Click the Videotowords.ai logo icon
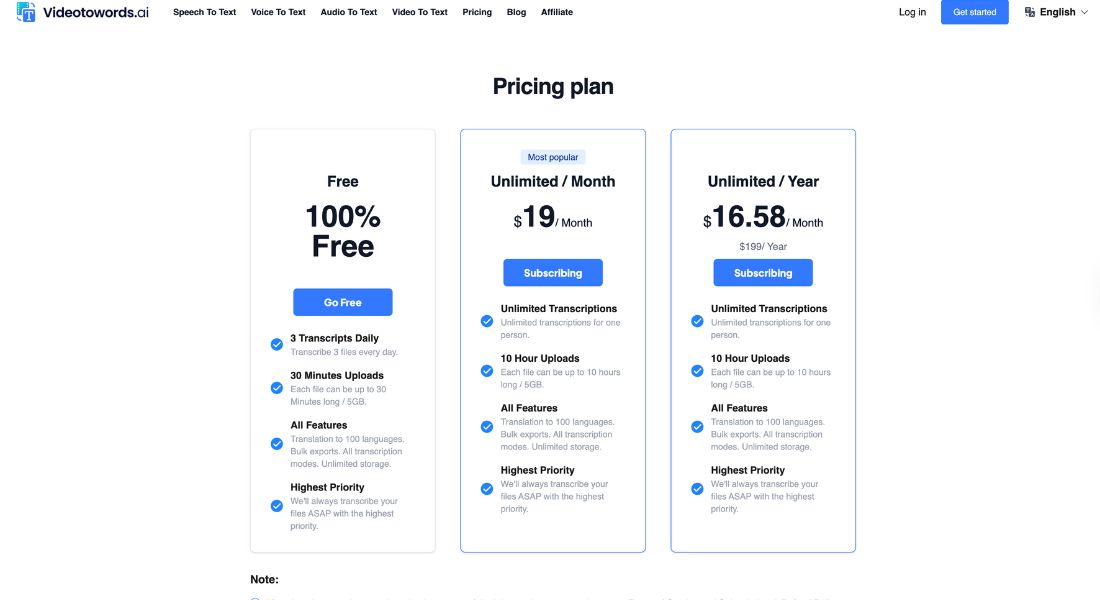The image size is (1100, 600). (x=26, y=12)
